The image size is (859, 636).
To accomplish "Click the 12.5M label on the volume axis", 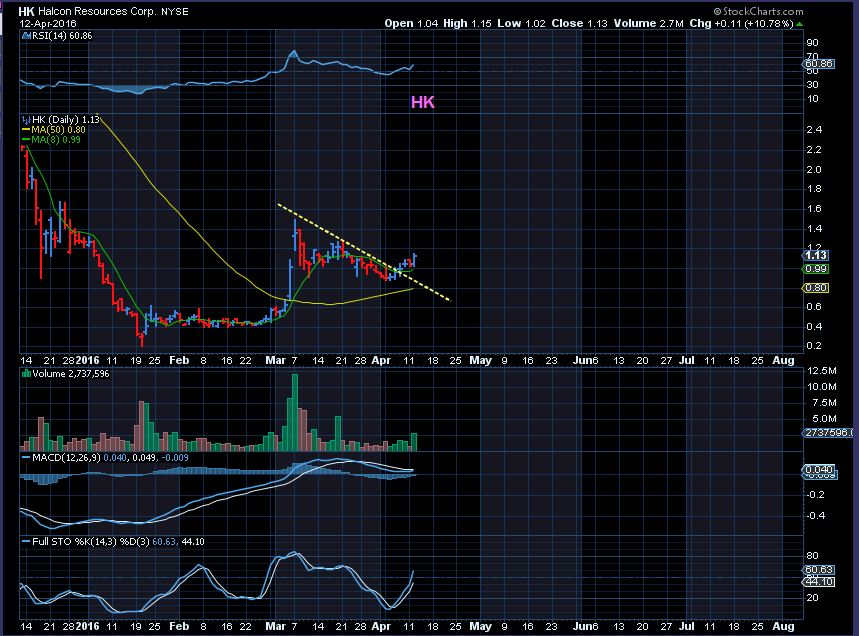I will (x=822, y=371).
